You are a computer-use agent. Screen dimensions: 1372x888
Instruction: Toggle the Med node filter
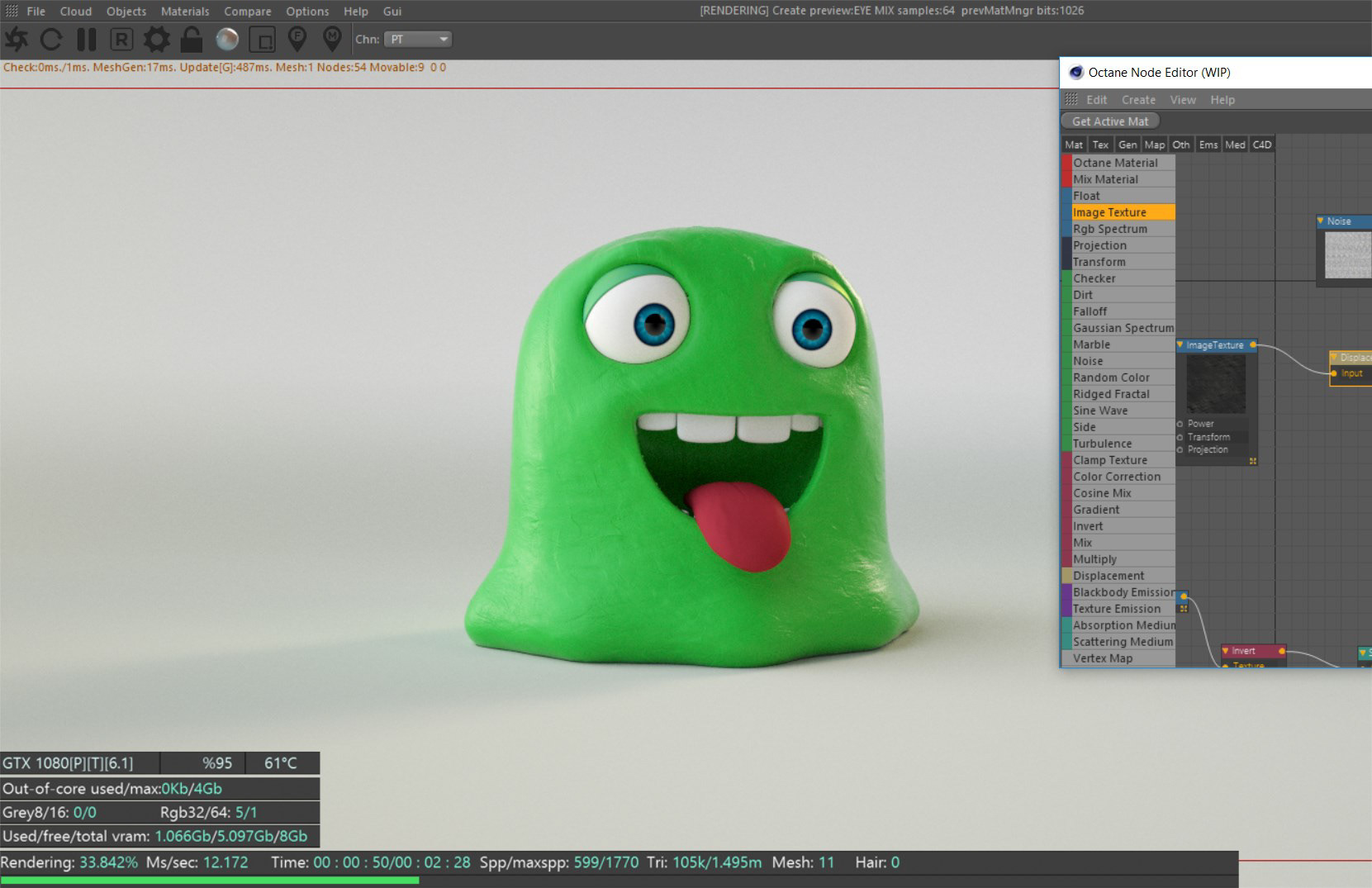[1235, 145]
